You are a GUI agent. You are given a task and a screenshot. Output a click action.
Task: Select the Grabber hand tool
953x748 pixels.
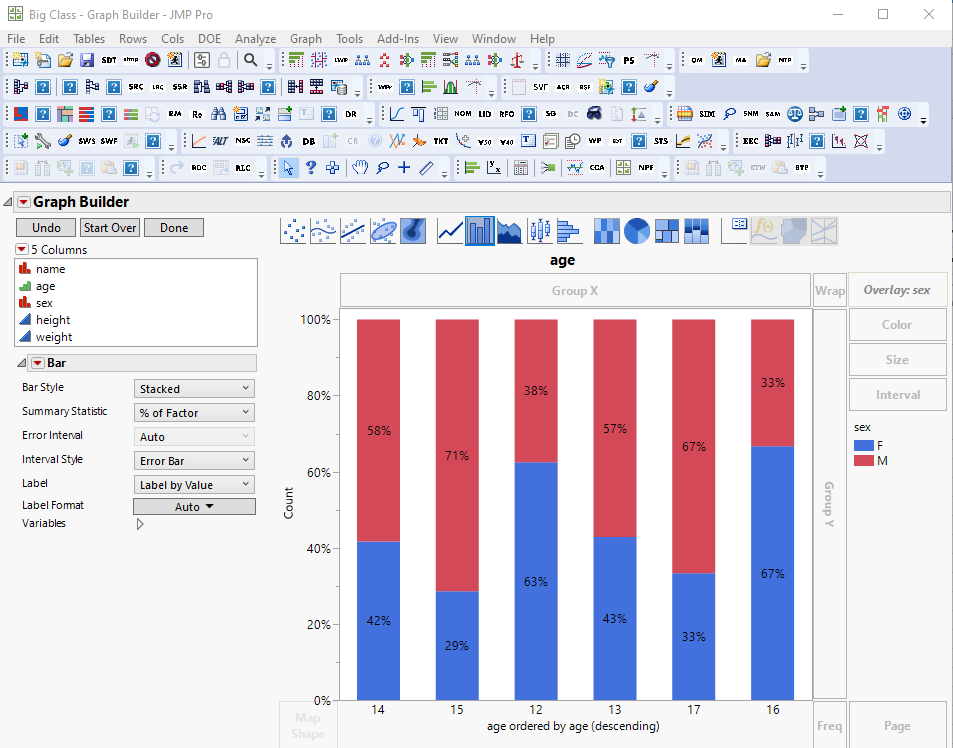click(359, 168)
